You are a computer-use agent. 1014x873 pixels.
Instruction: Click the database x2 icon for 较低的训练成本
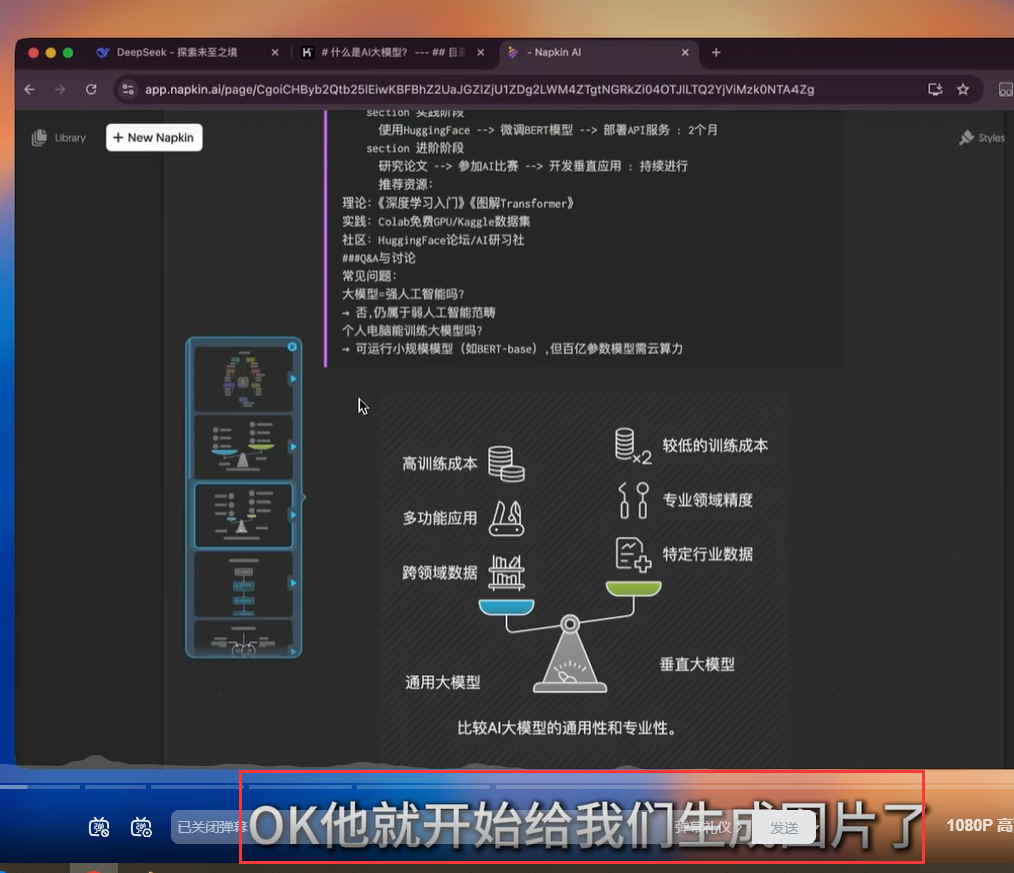[632, 446]
